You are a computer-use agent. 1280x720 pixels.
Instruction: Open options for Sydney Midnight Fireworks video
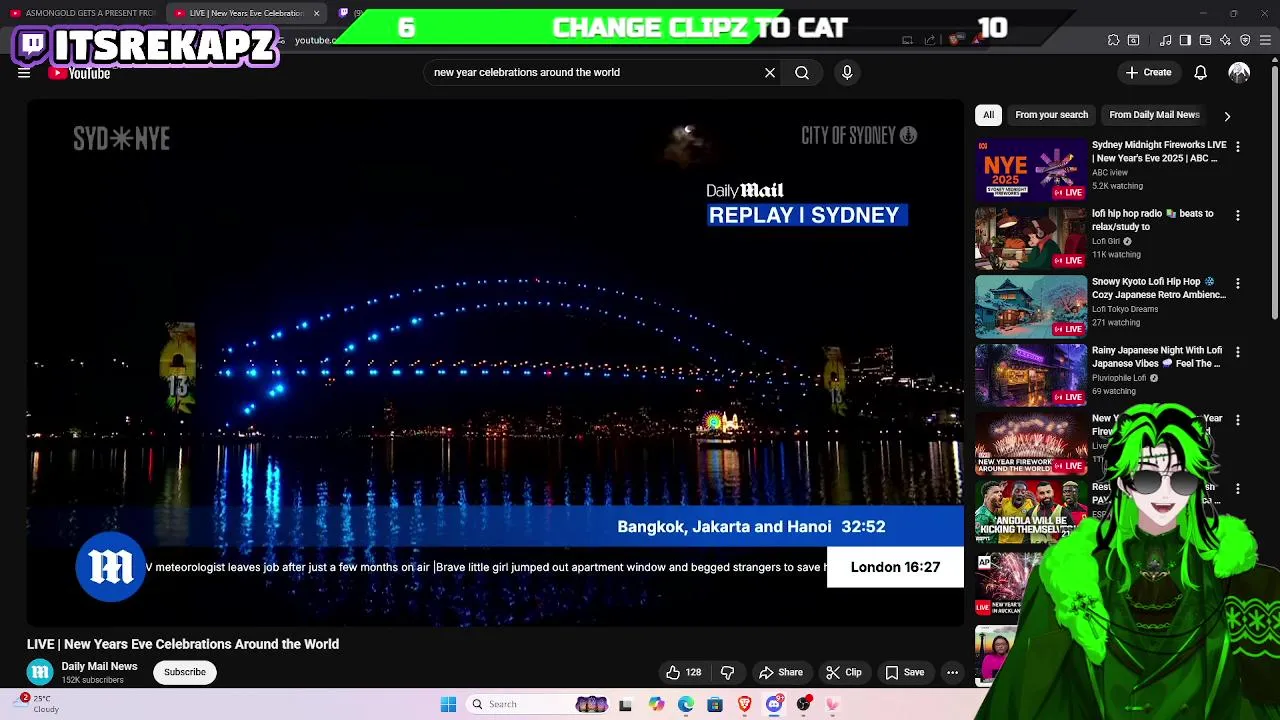pos(1237,147)
